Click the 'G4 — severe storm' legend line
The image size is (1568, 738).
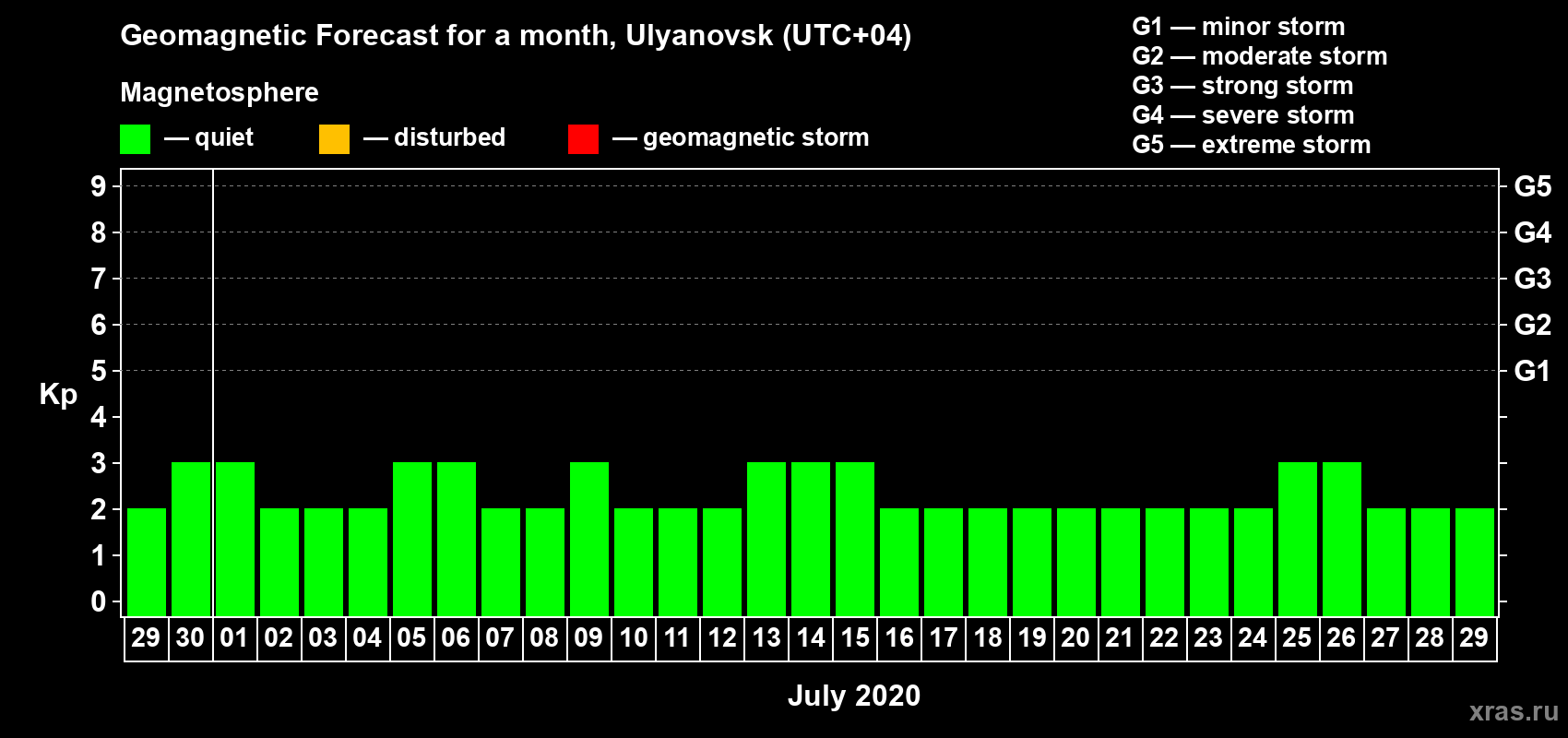point(1243,115)
